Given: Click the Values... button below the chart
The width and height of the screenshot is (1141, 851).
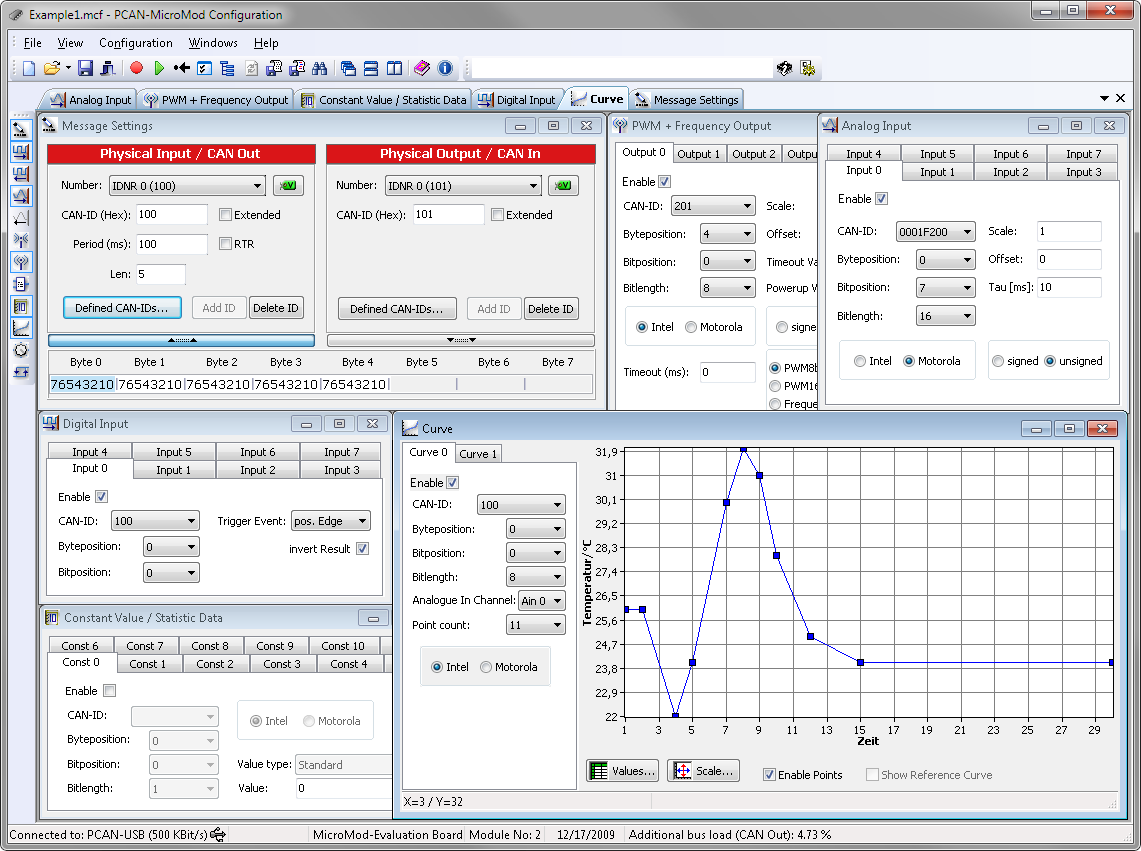Looking at the screenshot, I should tap(623, 771).
